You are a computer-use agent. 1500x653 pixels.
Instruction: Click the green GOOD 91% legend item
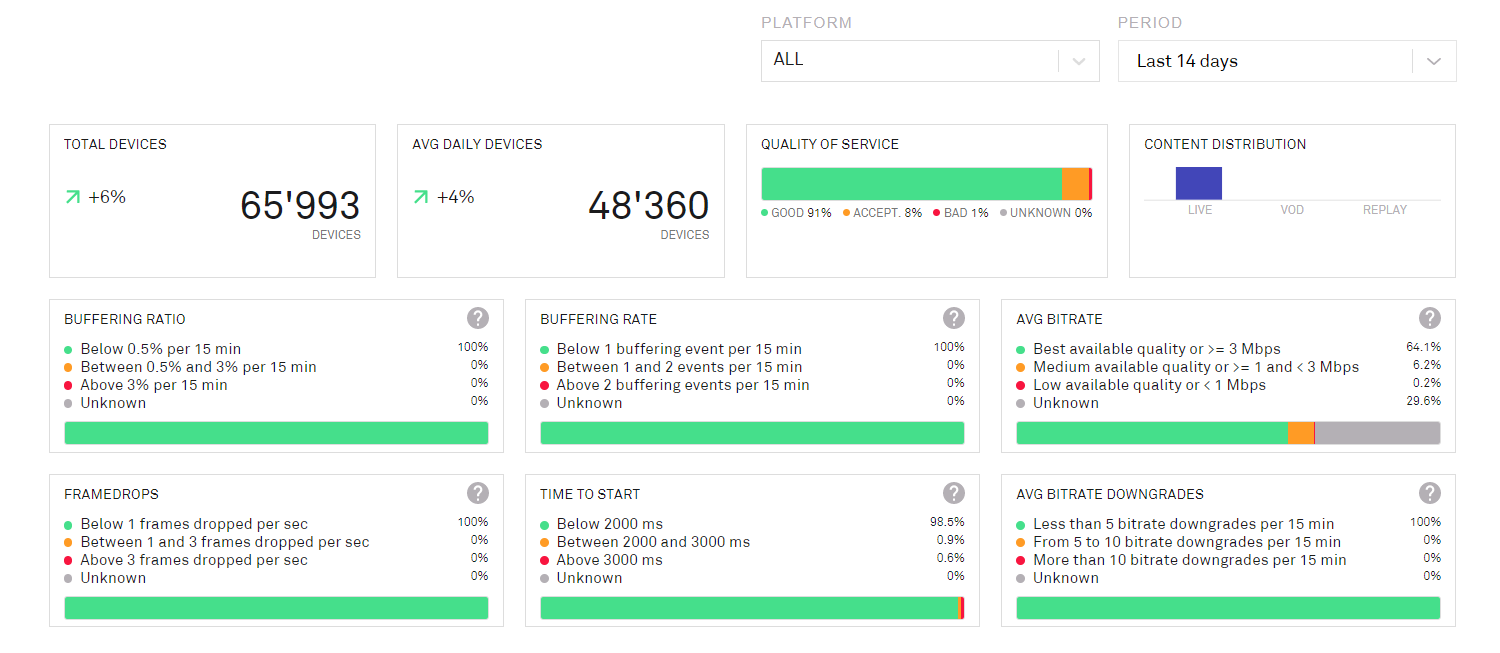coord(797,213)
